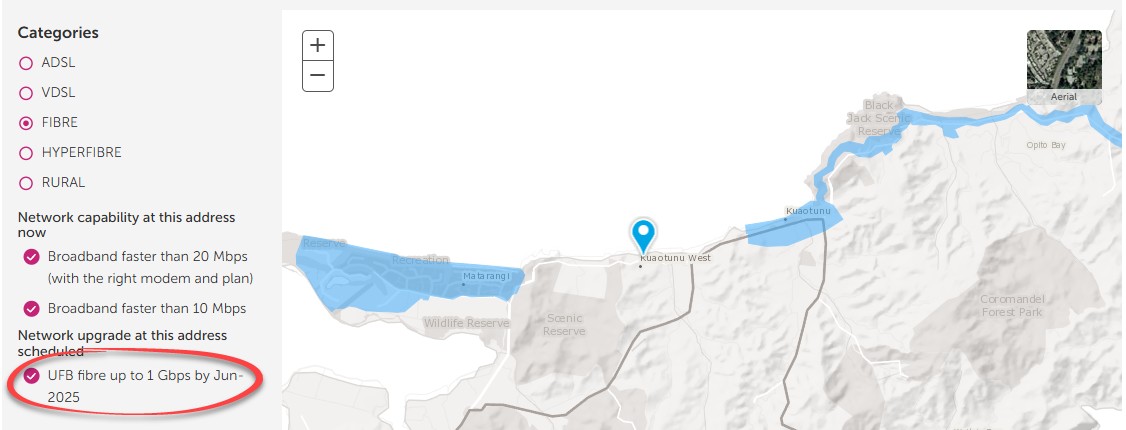This screenshot has height=430, width=1126.
Task: Toggle Broadband faster than 10 Mbps check
Action: point(32,309)
